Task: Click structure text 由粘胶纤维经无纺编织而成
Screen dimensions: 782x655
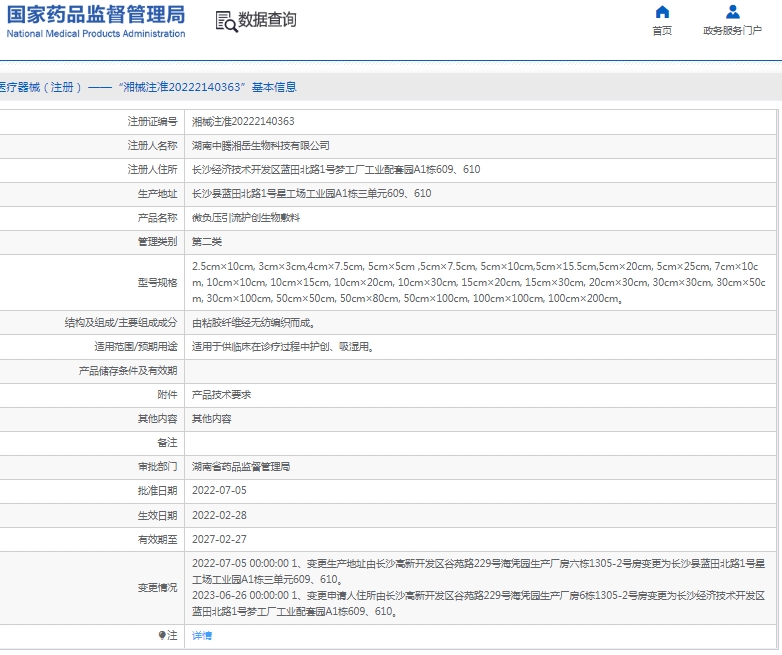Action: (253, 322)
